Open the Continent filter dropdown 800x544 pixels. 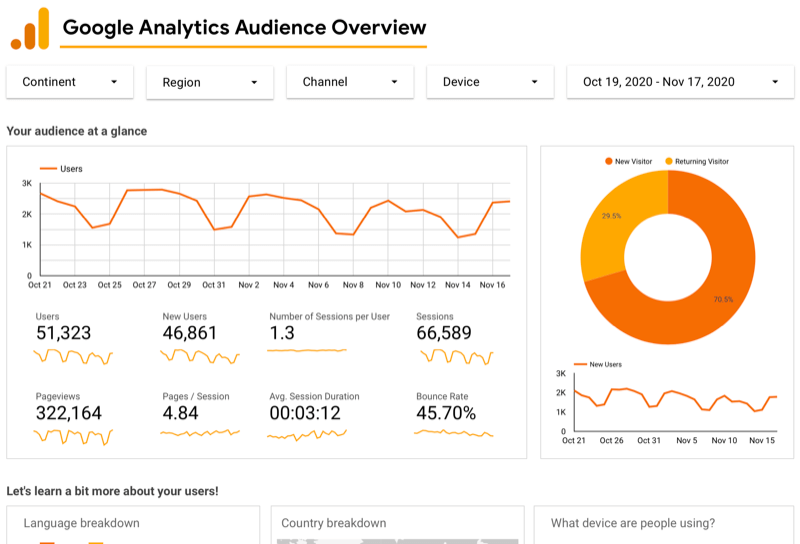click(x=70, y=82)
